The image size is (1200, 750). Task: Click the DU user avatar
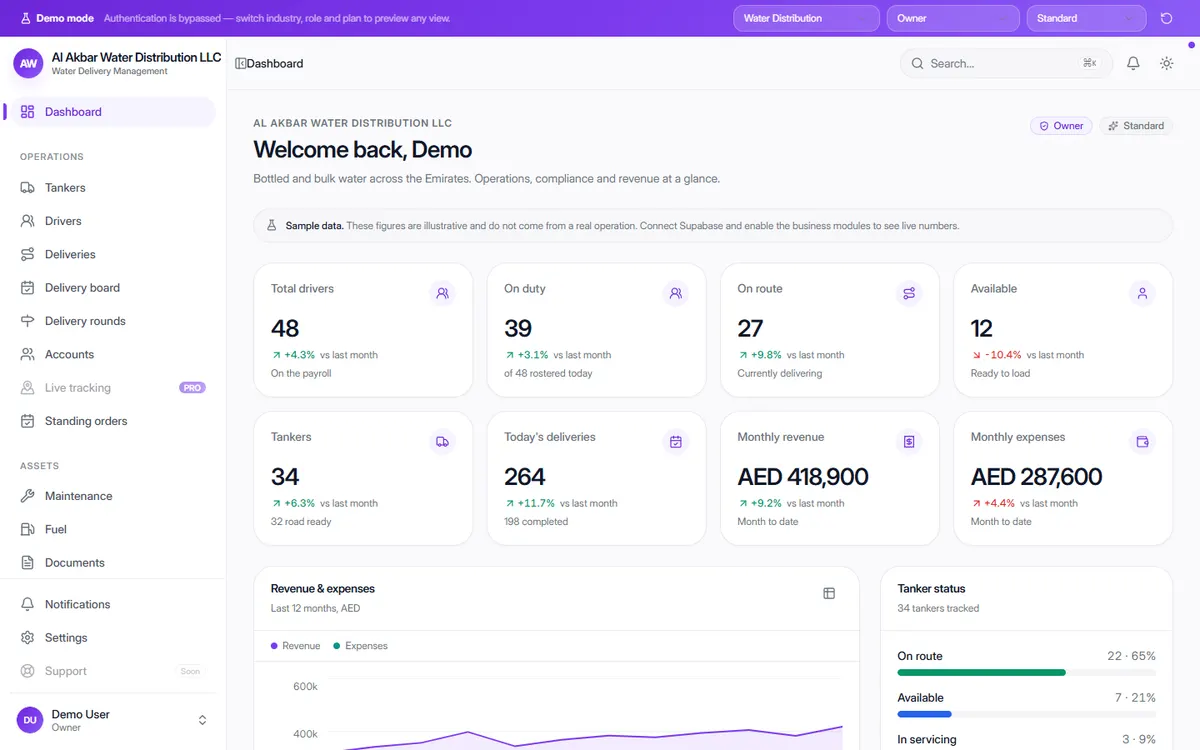[x=30, y=720]
